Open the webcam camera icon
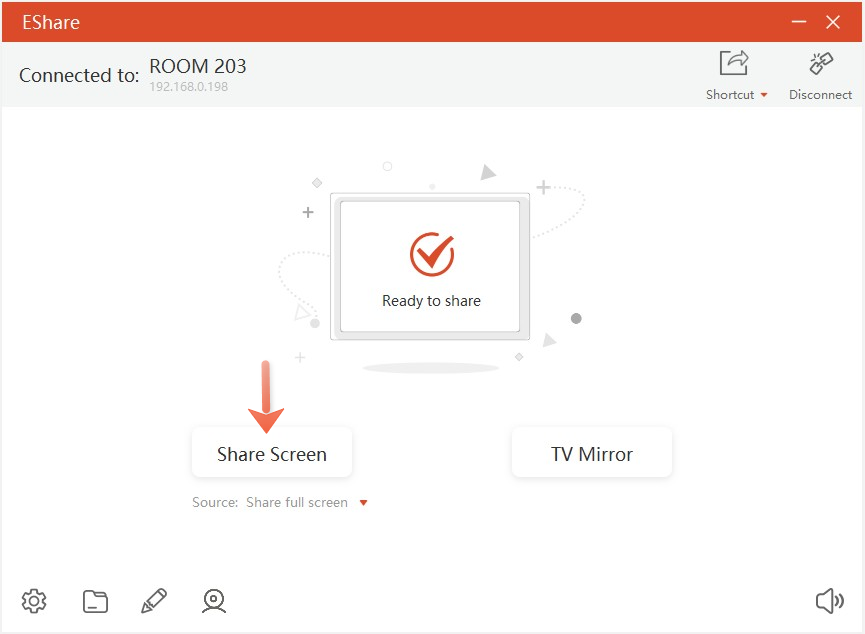Screen dimensions: 865x634 pyautogui.click(x=213, y=601)
